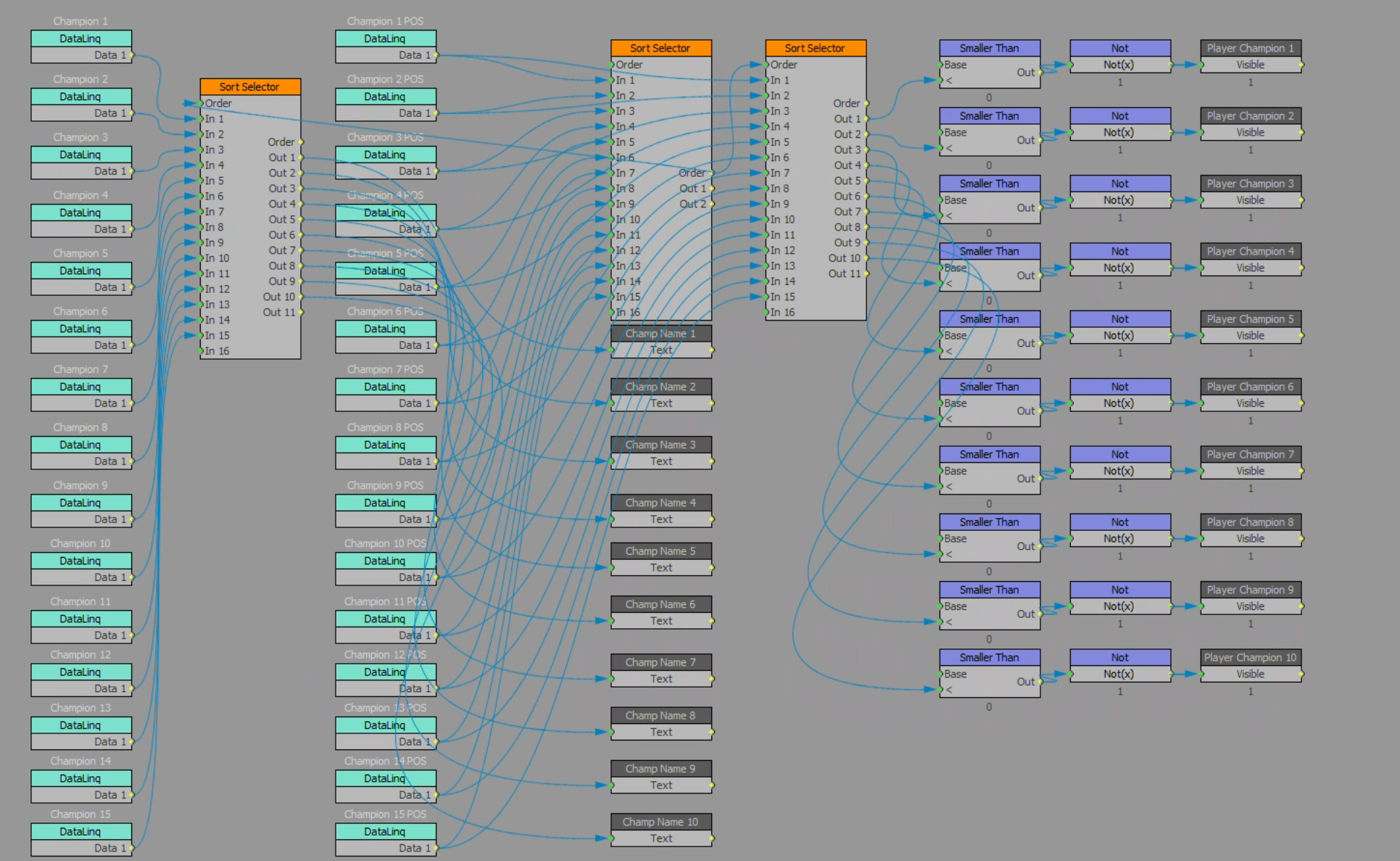
Task: Click Out 9 output on leftmost Sort Selector
Action: (282, 281)
